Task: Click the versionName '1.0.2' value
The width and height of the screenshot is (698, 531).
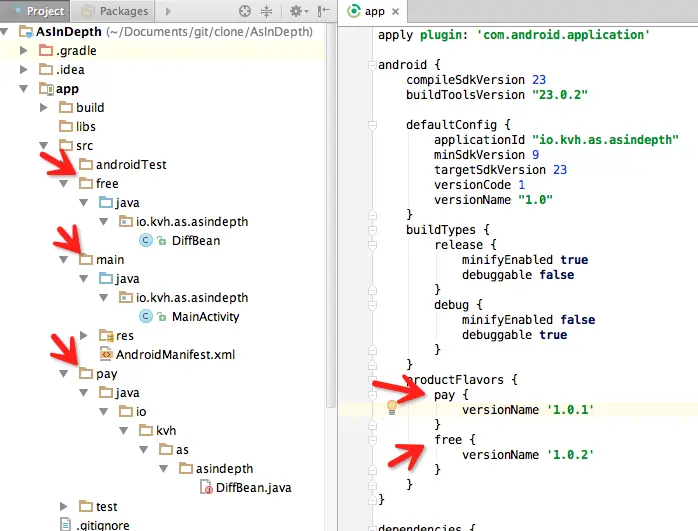Action: [x=570, y=454]
